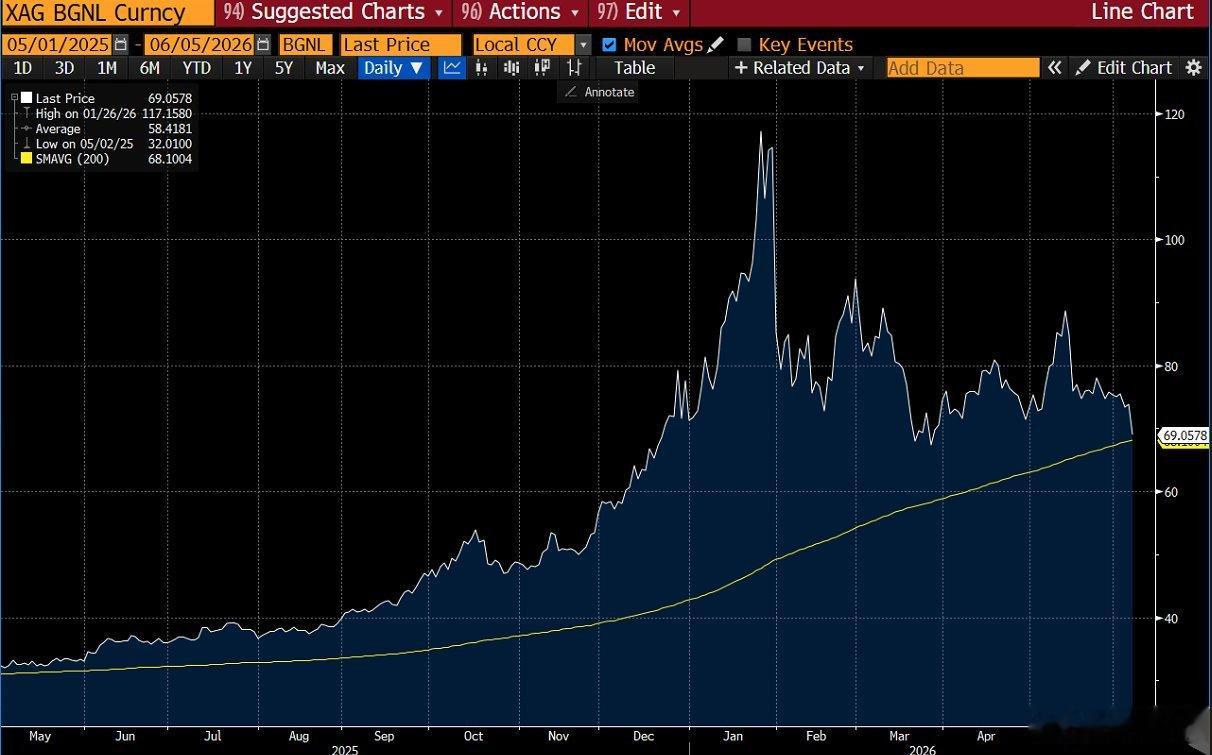The image size is (1212, 755).
Task: Open the calendar picker for start date 05/01/2025
Action: click(121, 45)
